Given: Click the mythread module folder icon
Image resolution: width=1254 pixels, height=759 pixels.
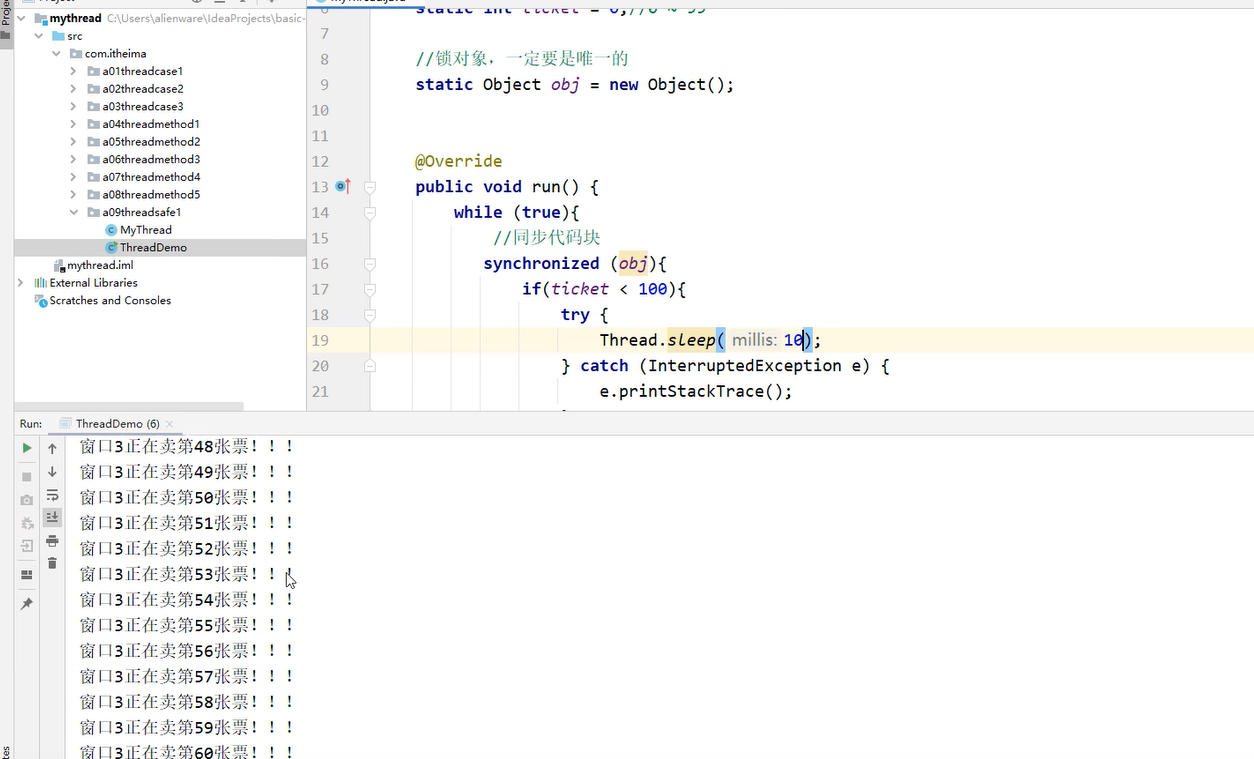Looking at the screenshot, I should tap(40, 18).
